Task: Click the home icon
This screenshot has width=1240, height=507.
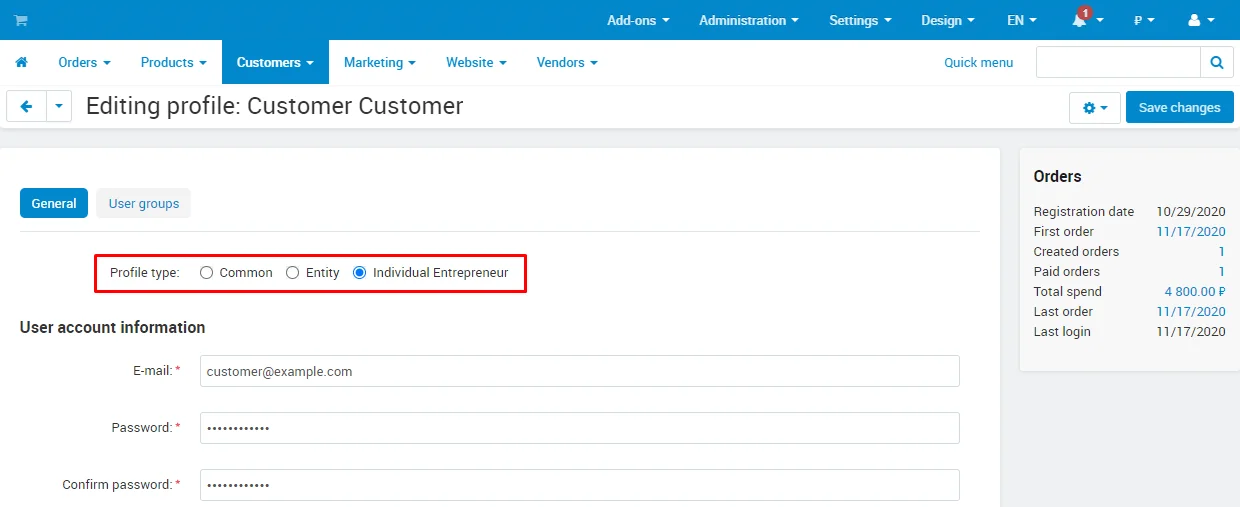Action: pos(21,62)
